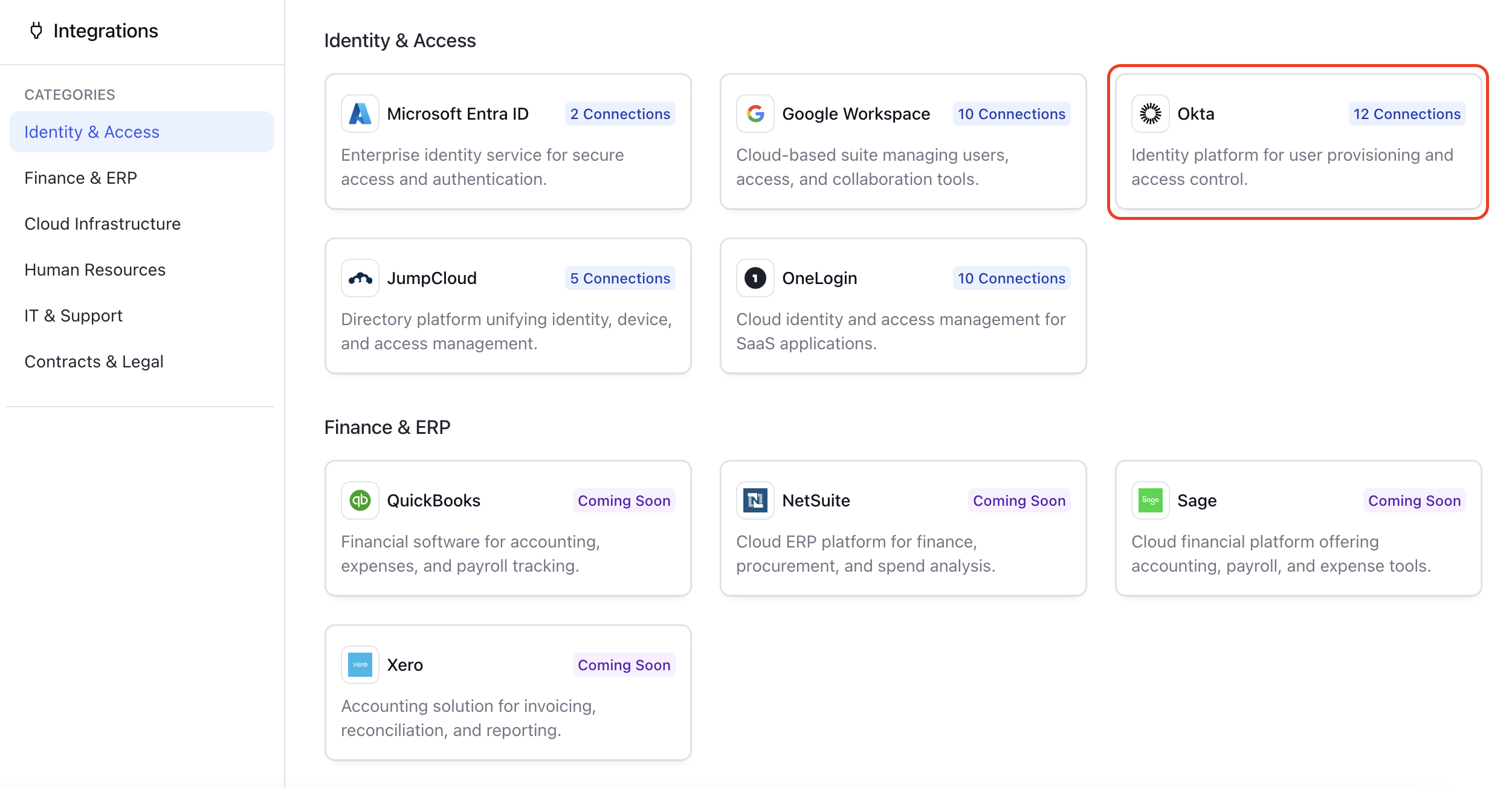The height and width of the screenshot is (788, 1512).
Task: Select the Identity & Access category
Action: pyautogui.click(x=142, y=132)
